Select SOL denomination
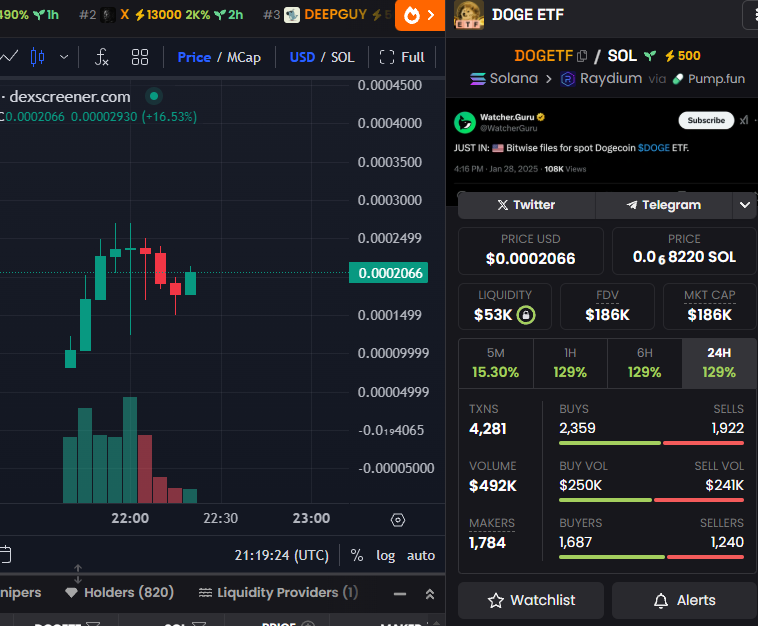 point(342,57)
